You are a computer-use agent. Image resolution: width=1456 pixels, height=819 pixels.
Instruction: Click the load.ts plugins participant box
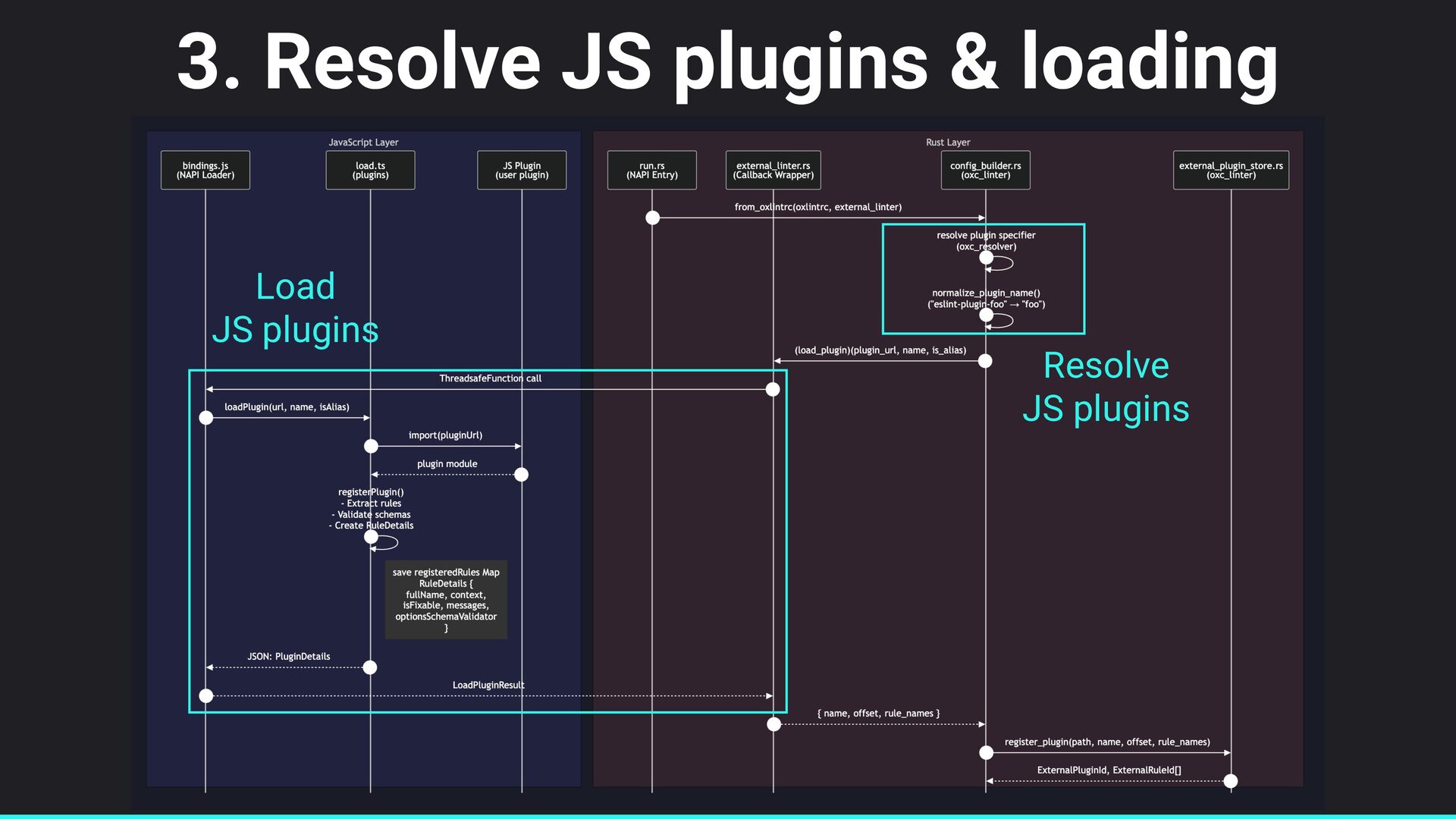[x=370, y=170]
